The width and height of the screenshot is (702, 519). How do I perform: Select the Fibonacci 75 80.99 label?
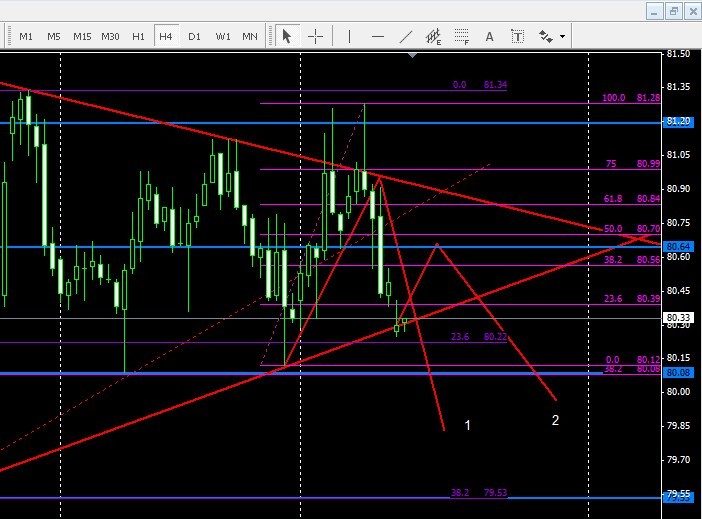point(632,163)
